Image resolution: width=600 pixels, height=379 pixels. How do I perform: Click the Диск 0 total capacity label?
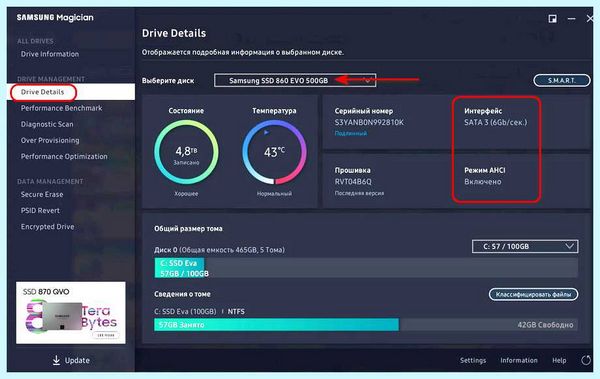(219, 250)
